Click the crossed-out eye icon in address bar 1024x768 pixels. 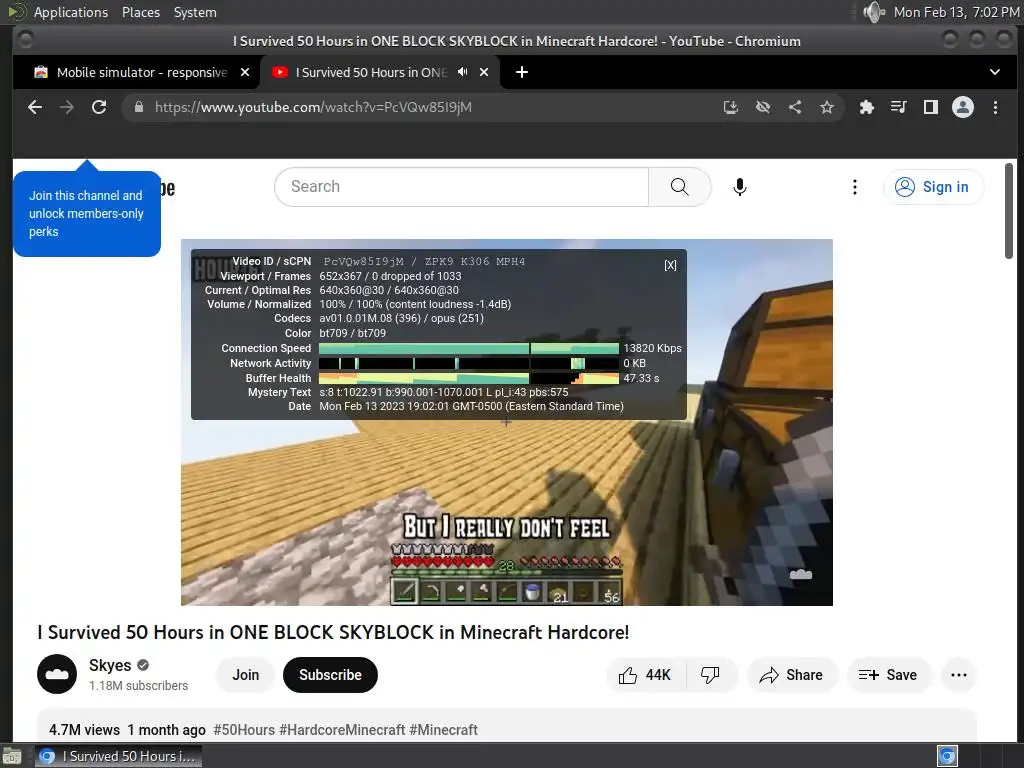(763, 107)
